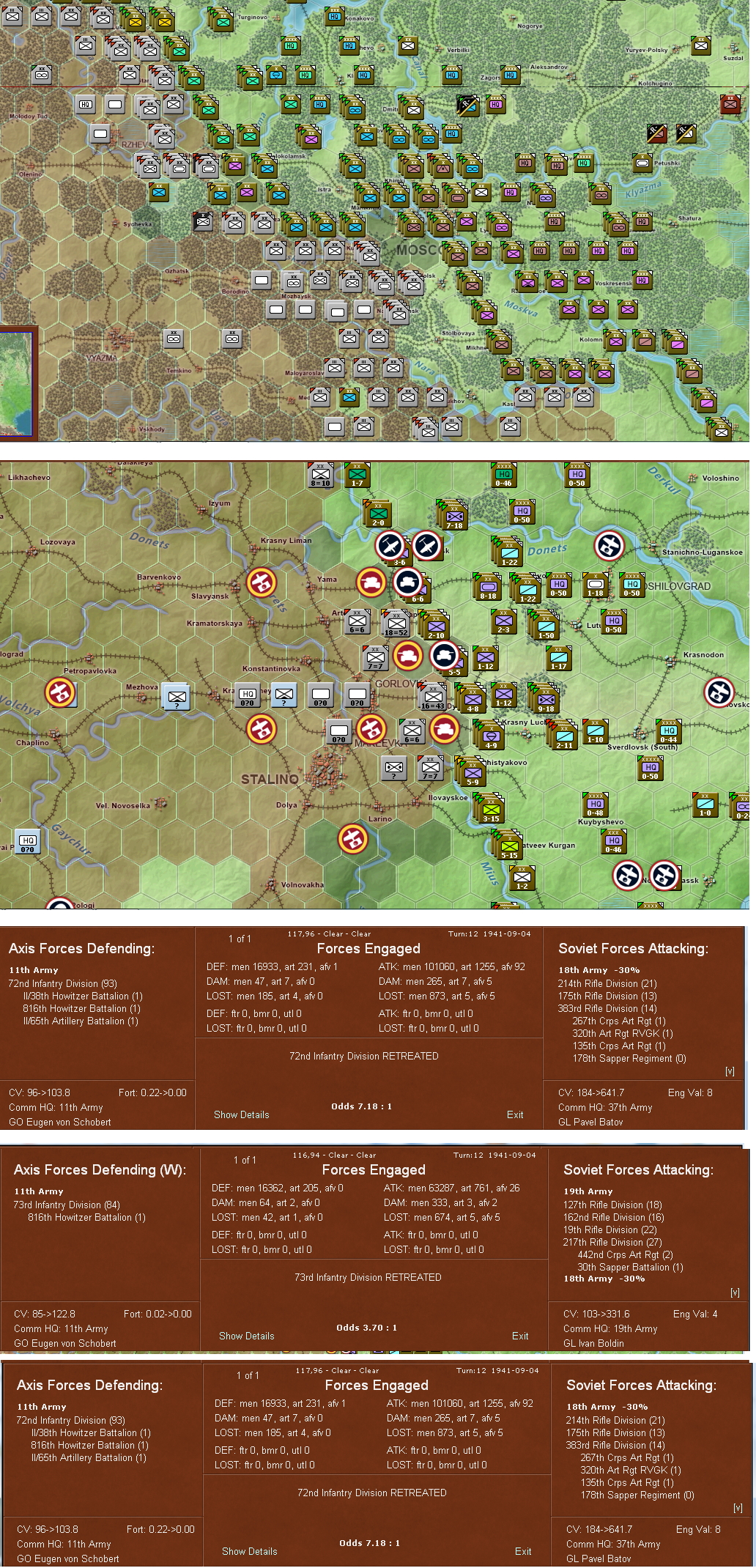
Task: Expand the [v] attacker list in the upper 72nd Infantry report
Action: pyautogui.click(x=730, y=1071)
